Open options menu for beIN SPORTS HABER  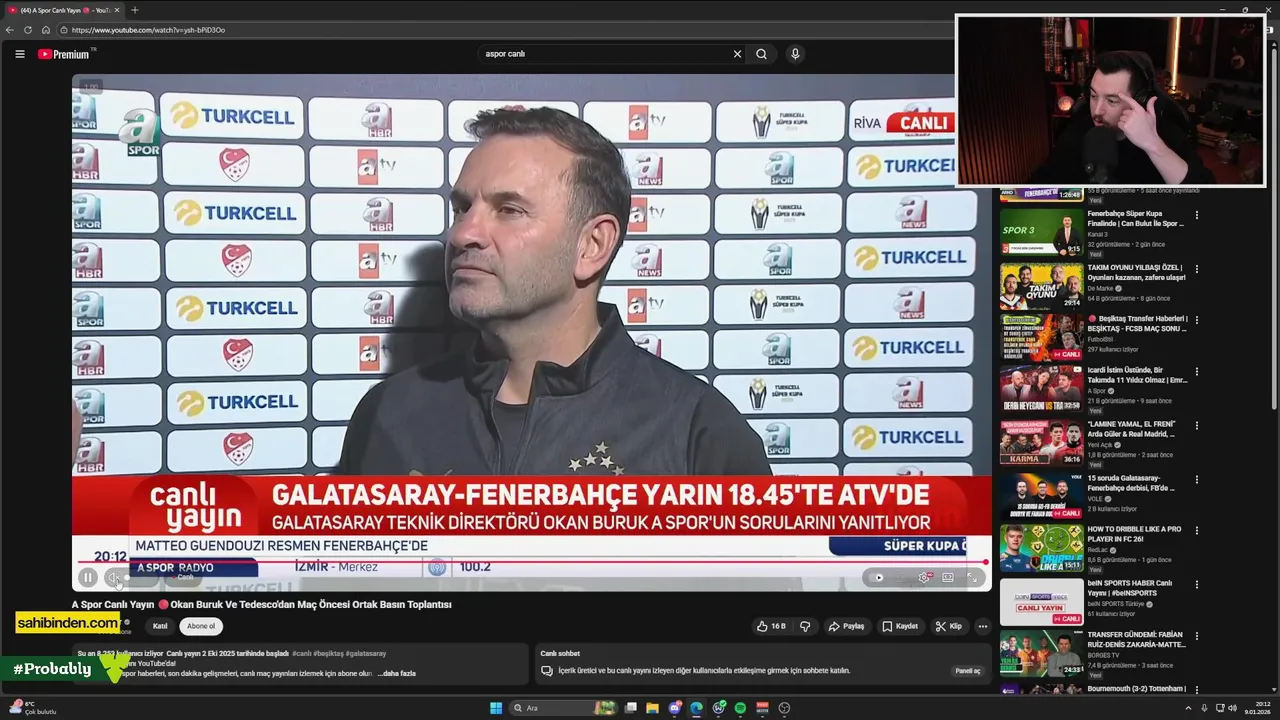click(x=1196, y=584)
